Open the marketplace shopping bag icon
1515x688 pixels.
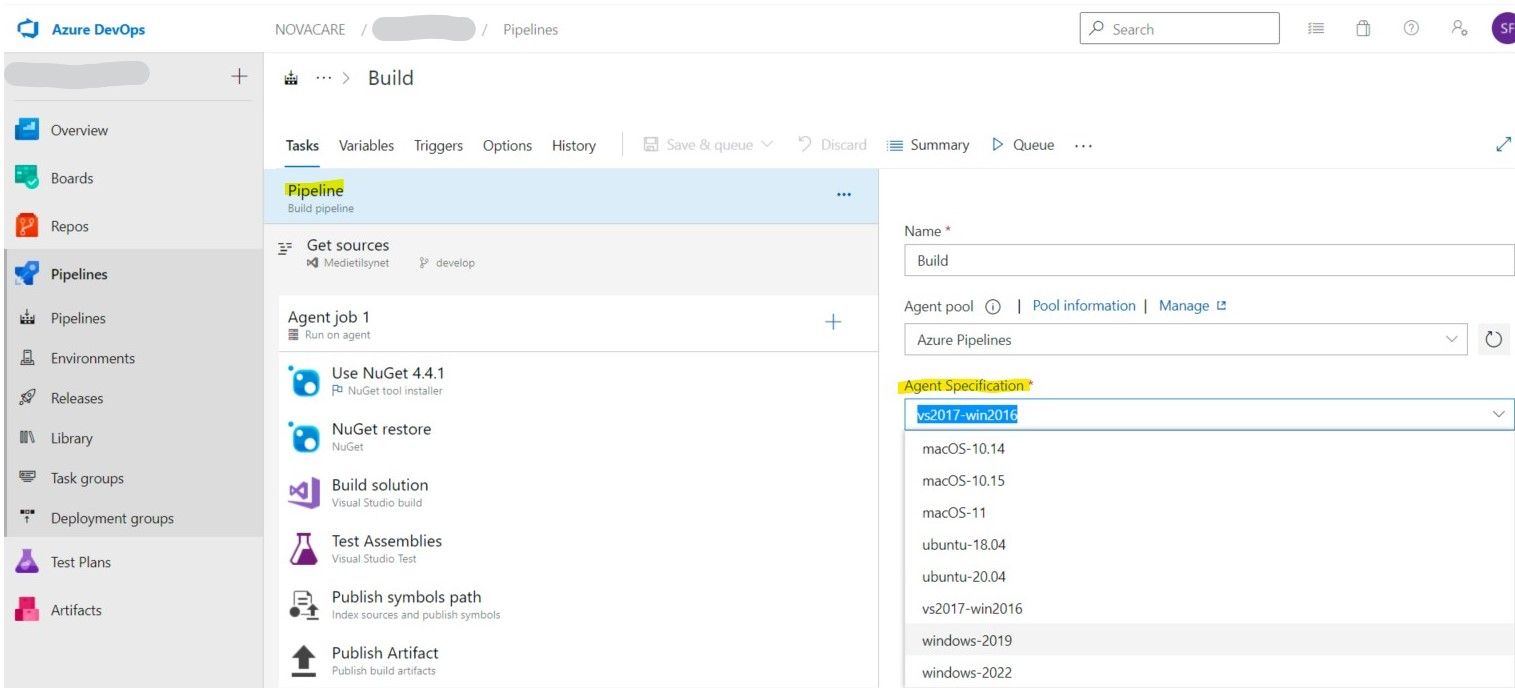pos(1363,29)
